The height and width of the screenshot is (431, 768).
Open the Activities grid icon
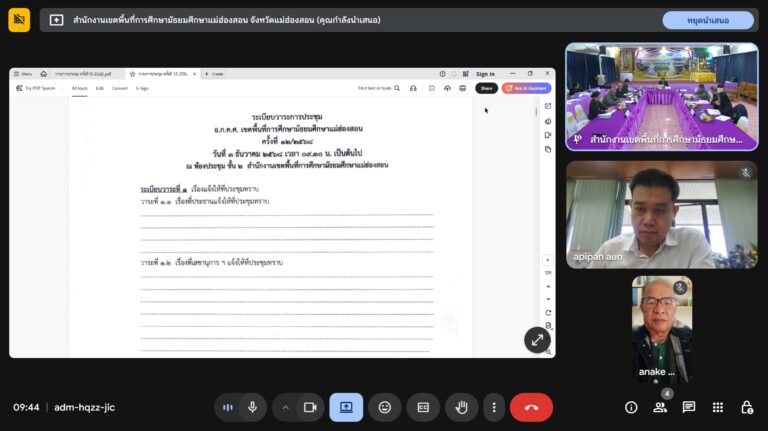718,407
